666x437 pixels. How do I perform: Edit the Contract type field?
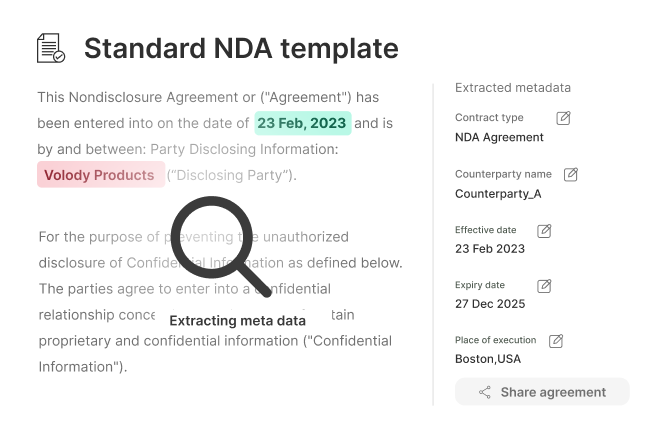click(563, 118)
